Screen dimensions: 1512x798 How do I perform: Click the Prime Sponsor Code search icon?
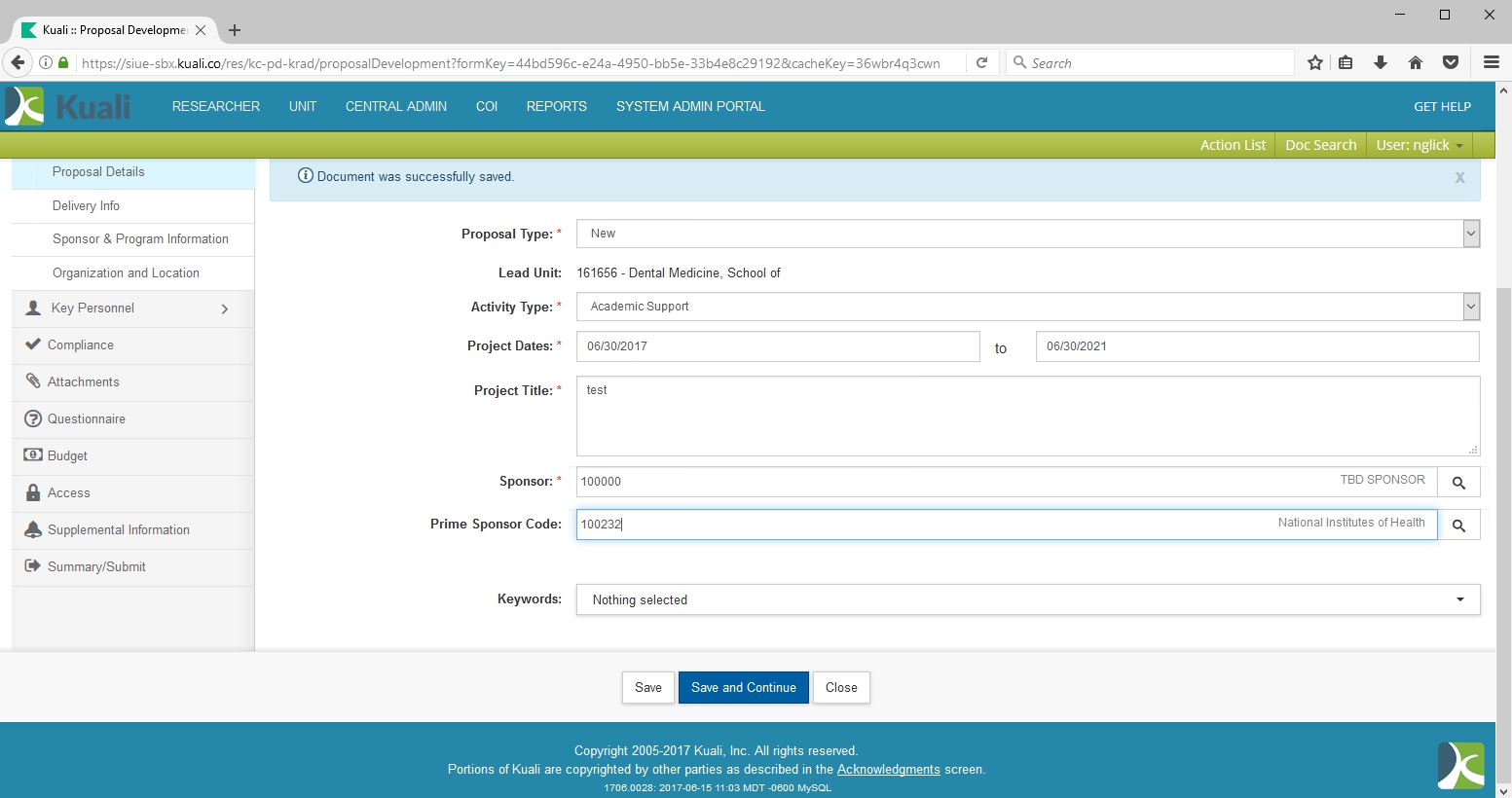click(1458, 526)
